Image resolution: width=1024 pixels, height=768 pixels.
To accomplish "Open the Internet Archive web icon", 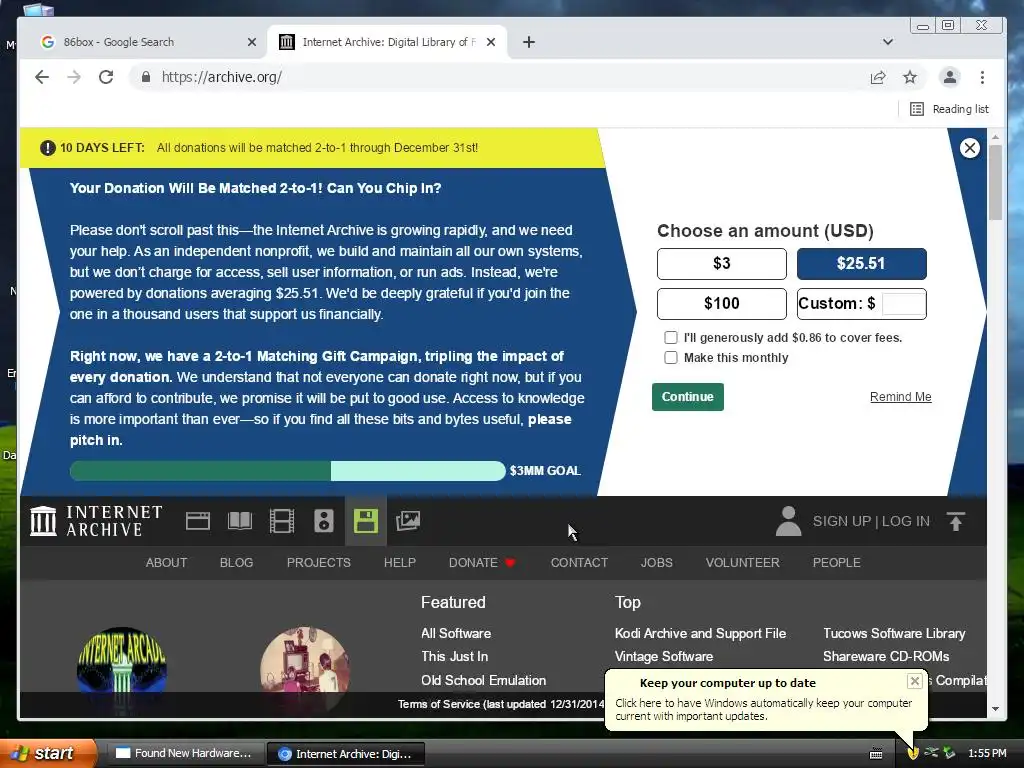I will click(x=198, y=521).
